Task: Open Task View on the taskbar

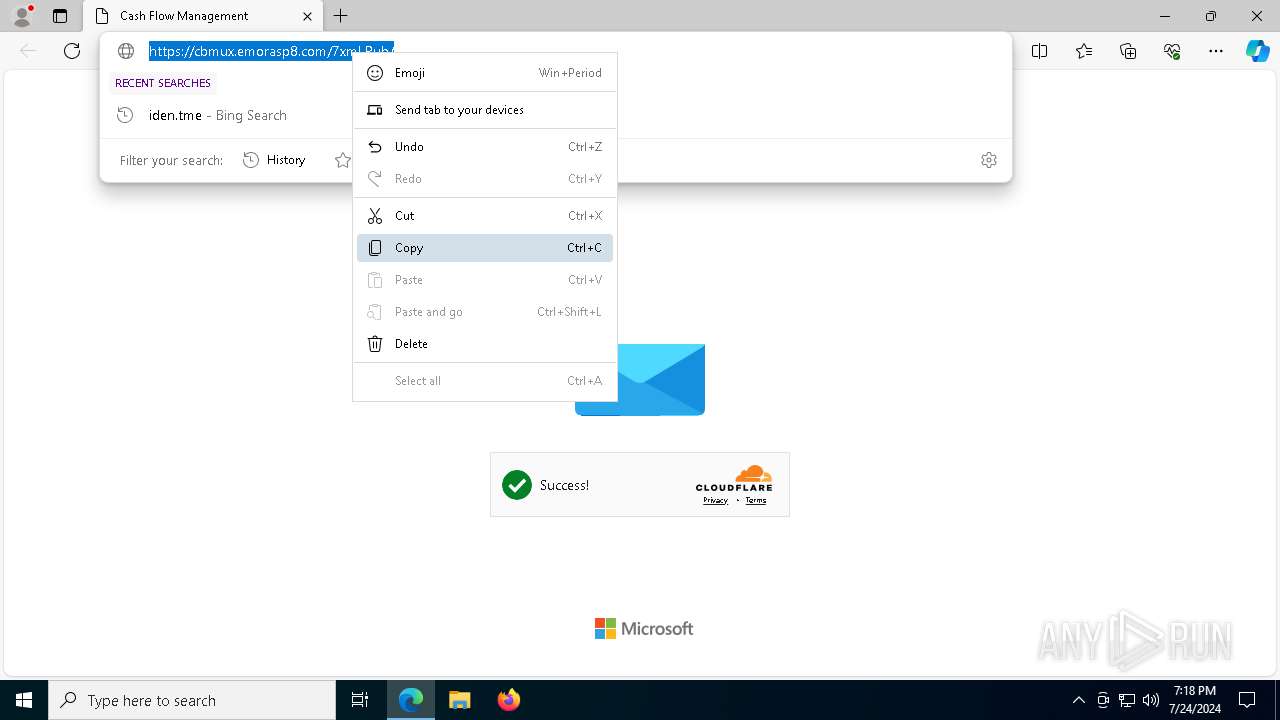Action: pos(360,700)
